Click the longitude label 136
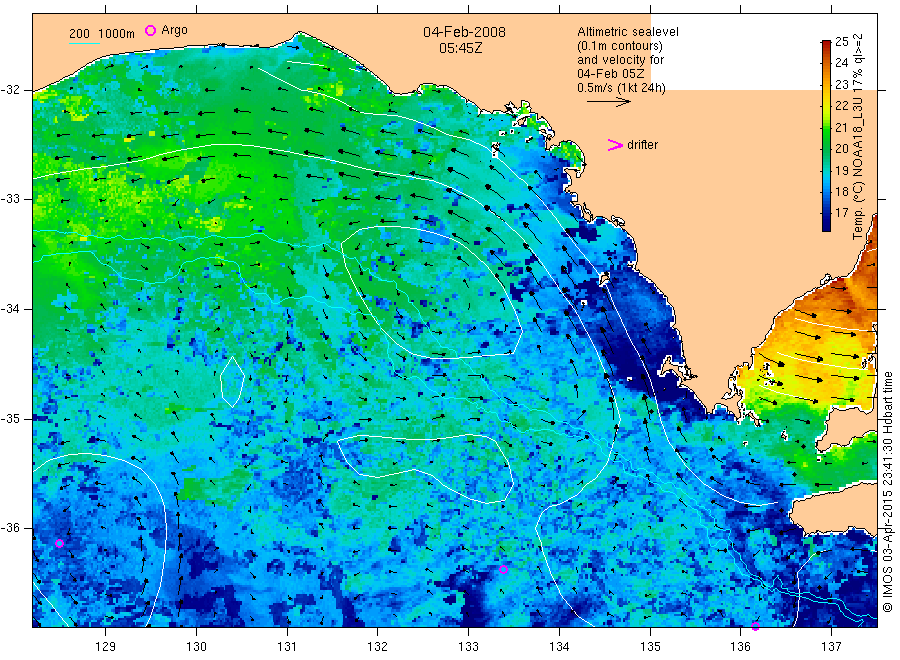This screenshot has height=660, width=900. tap(740, 647)
